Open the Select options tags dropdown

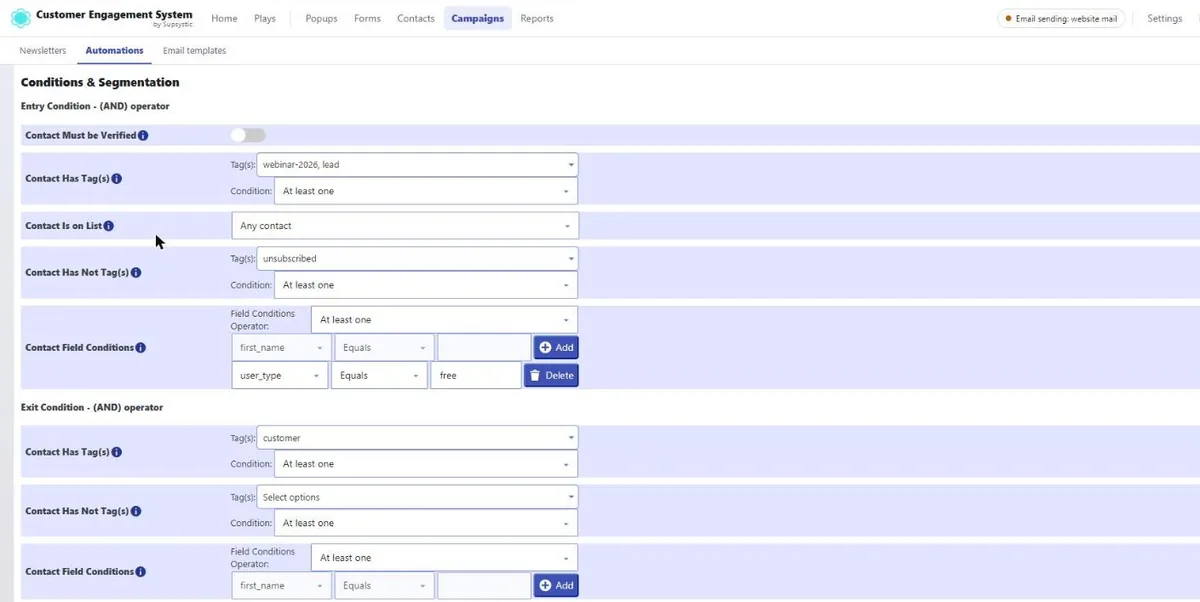(x=417, y=497)
